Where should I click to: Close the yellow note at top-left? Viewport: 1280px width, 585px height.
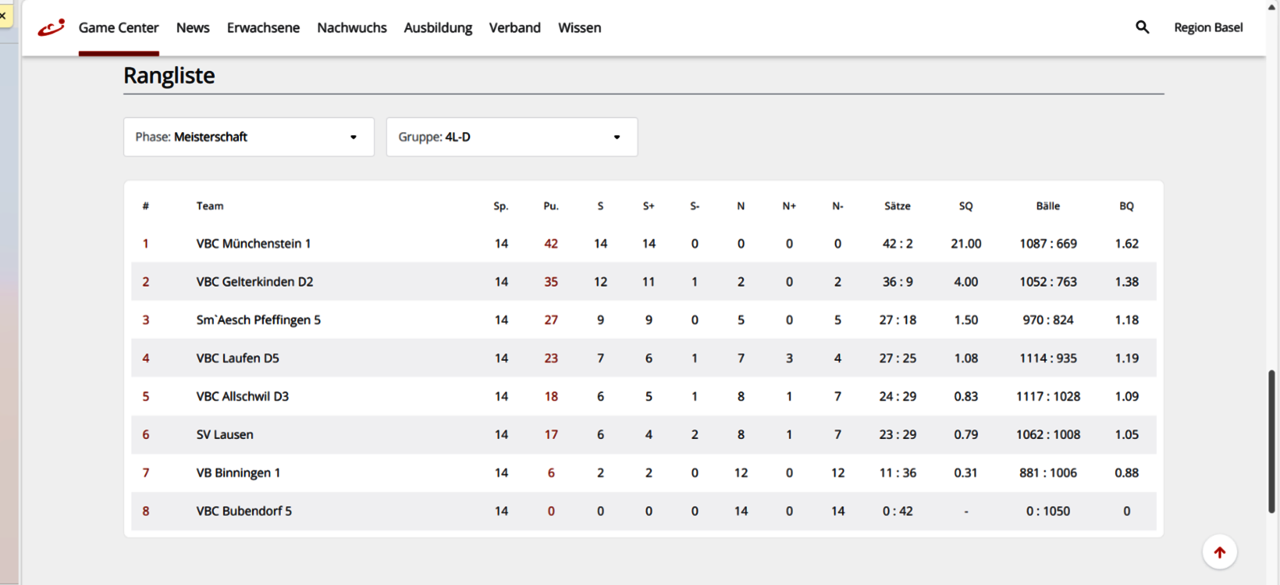[3, 17]
